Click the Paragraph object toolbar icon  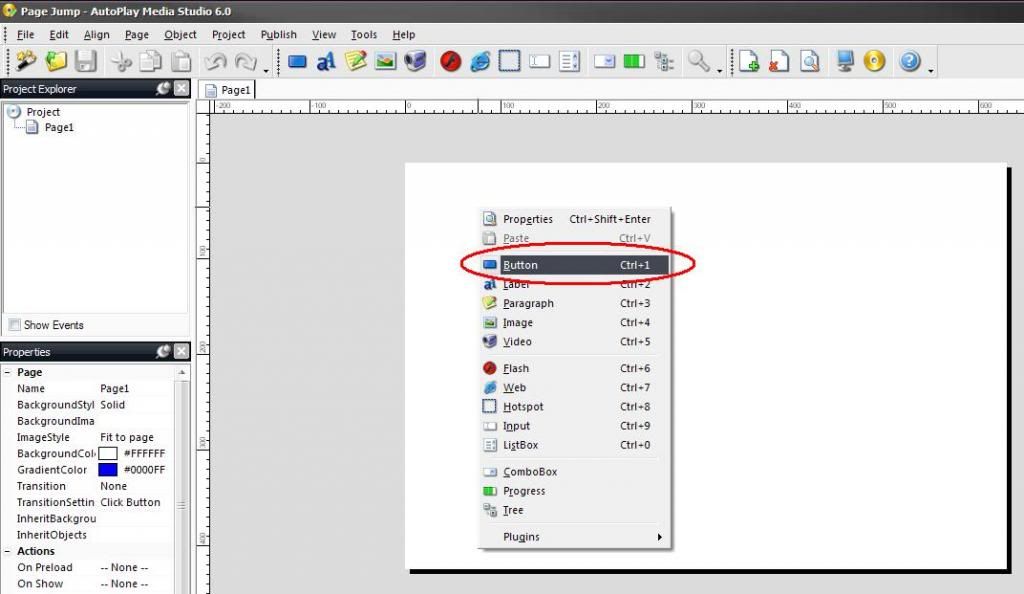click(356, 62)
